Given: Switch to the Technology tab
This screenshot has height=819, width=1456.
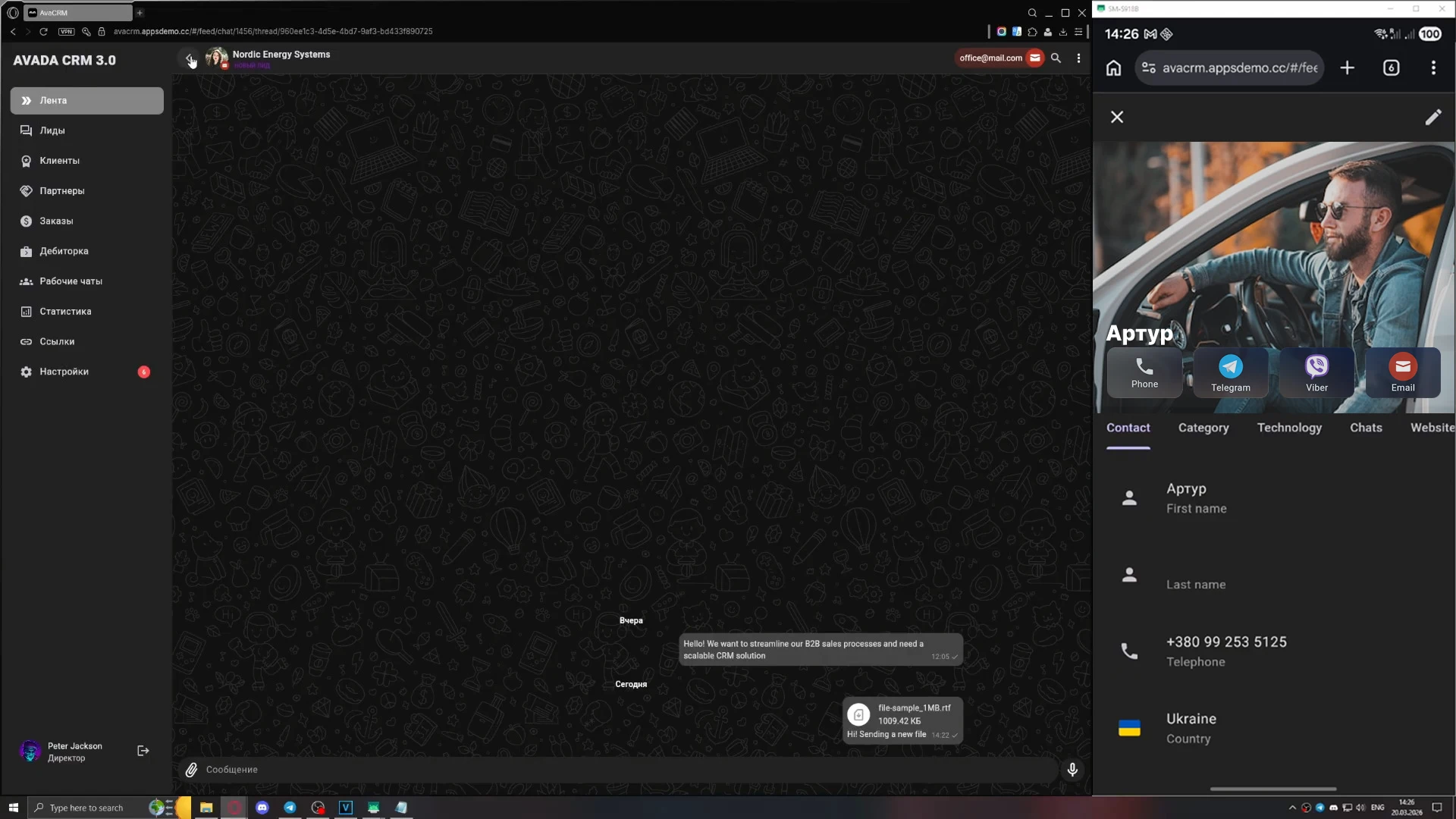Looking at the screenshot, I should click(x=1289, y=428).
